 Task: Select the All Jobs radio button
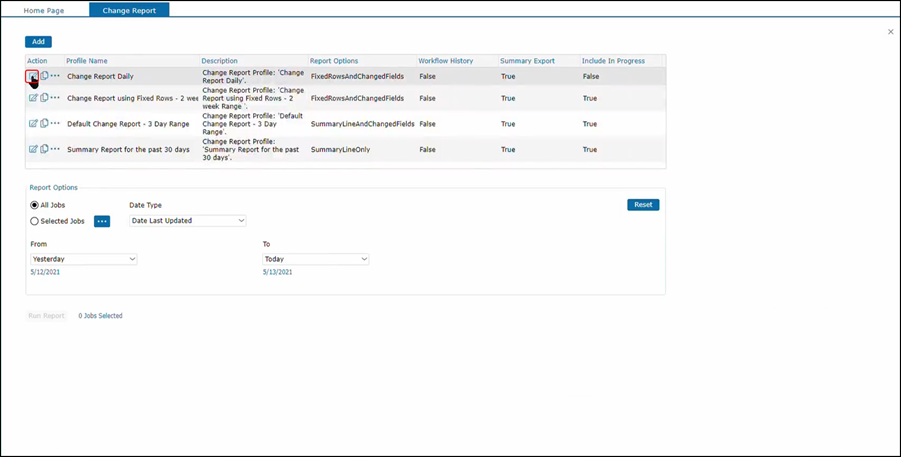[35, 205]
